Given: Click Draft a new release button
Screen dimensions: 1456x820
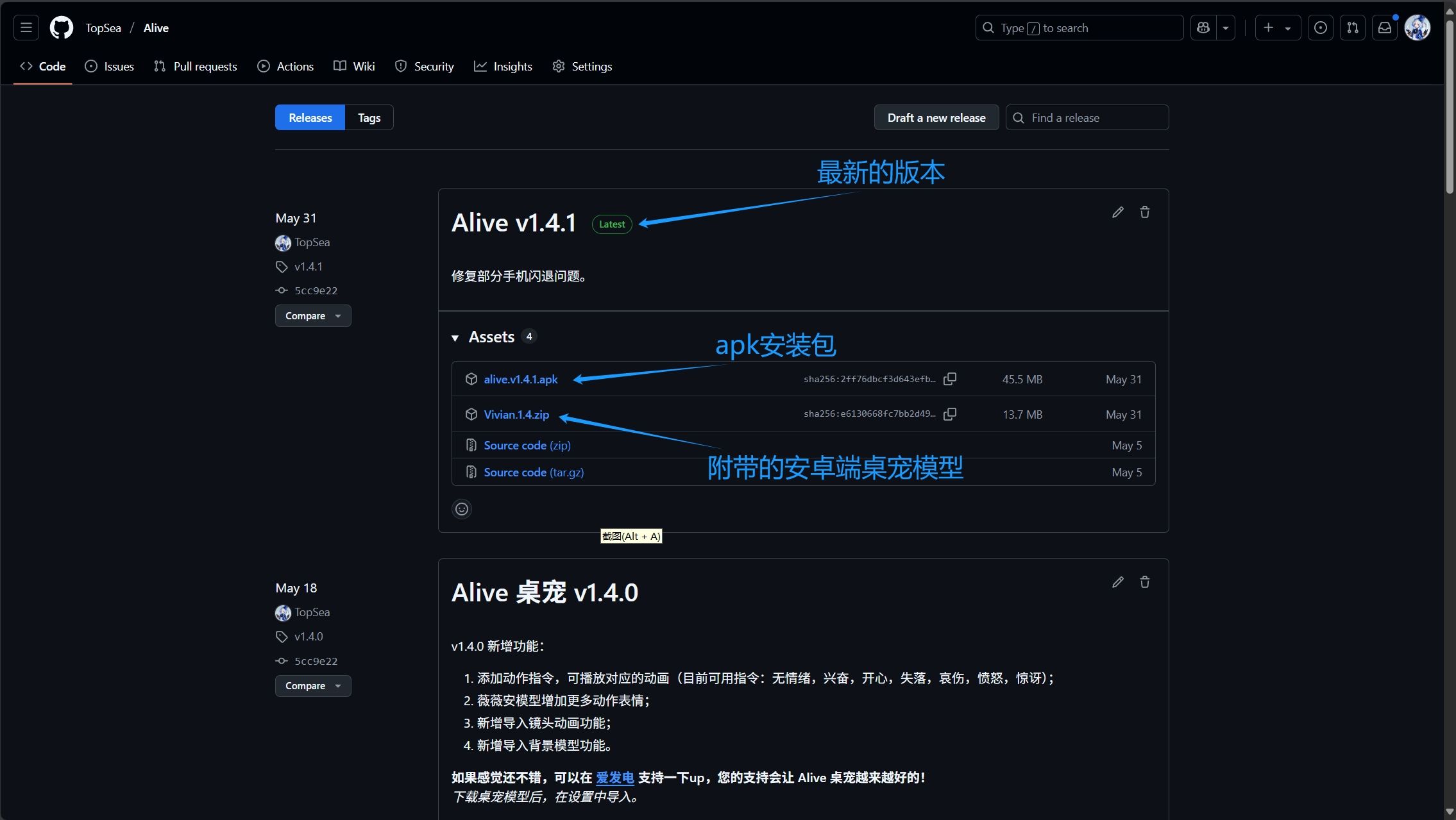Looking at the screenshot, I should [x=936, y=117].
